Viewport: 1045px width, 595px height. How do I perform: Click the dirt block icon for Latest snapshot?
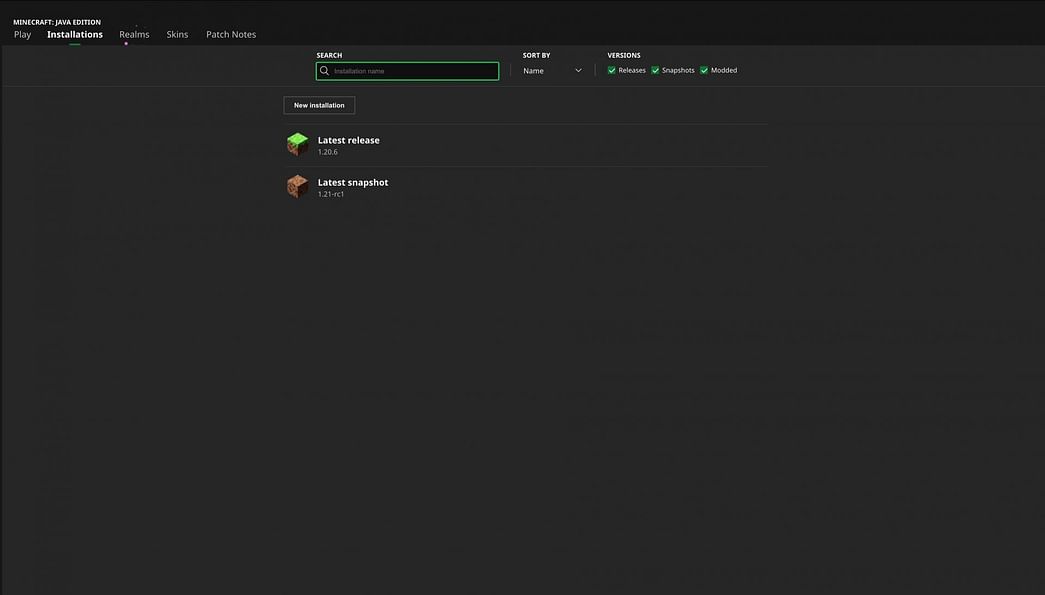coord(297,187)
